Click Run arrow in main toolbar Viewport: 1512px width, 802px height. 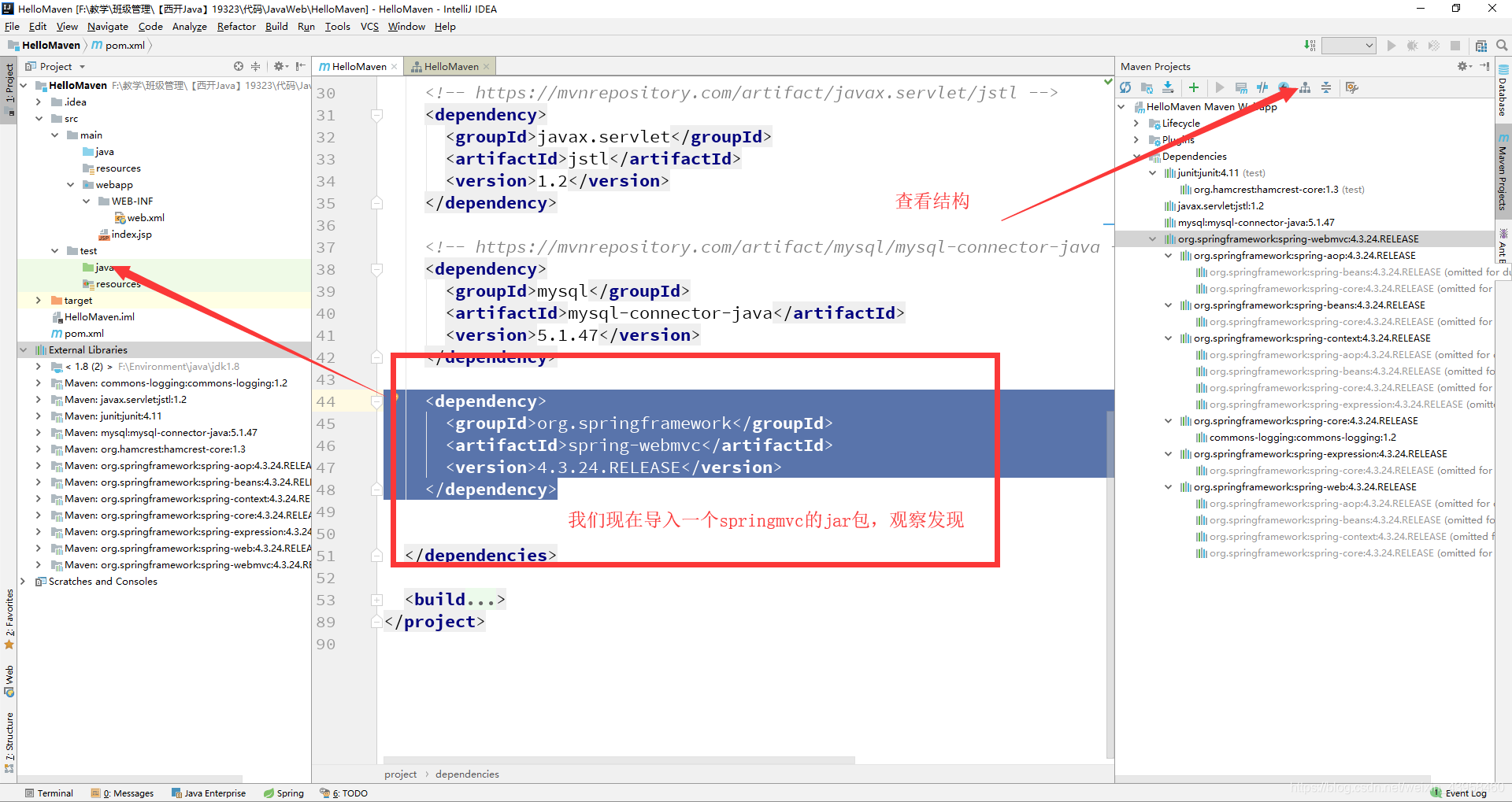point(1391,46)
